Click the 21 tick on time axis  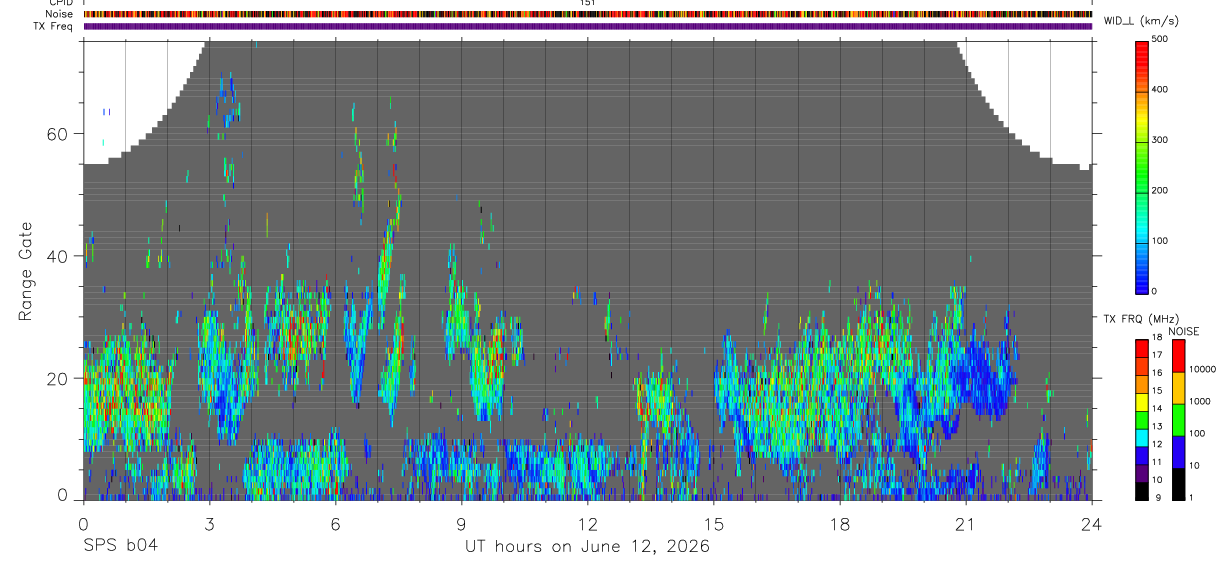[966, 523]
